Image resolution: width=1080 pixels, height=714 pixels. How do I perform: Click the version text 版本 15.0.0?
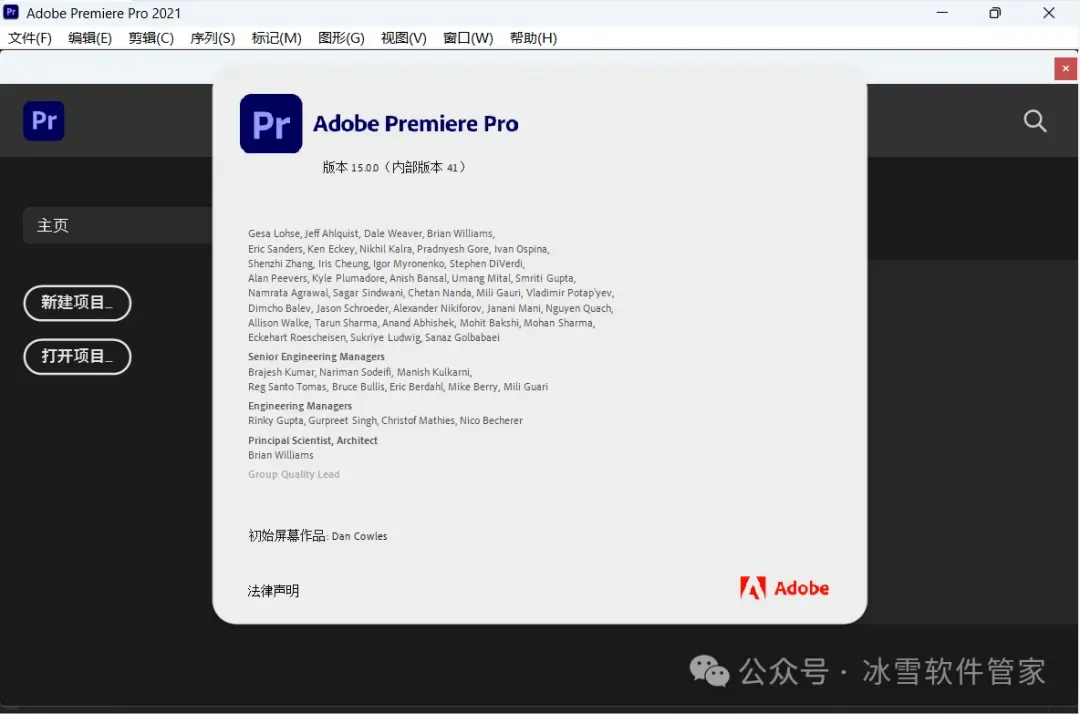[394, 167]
